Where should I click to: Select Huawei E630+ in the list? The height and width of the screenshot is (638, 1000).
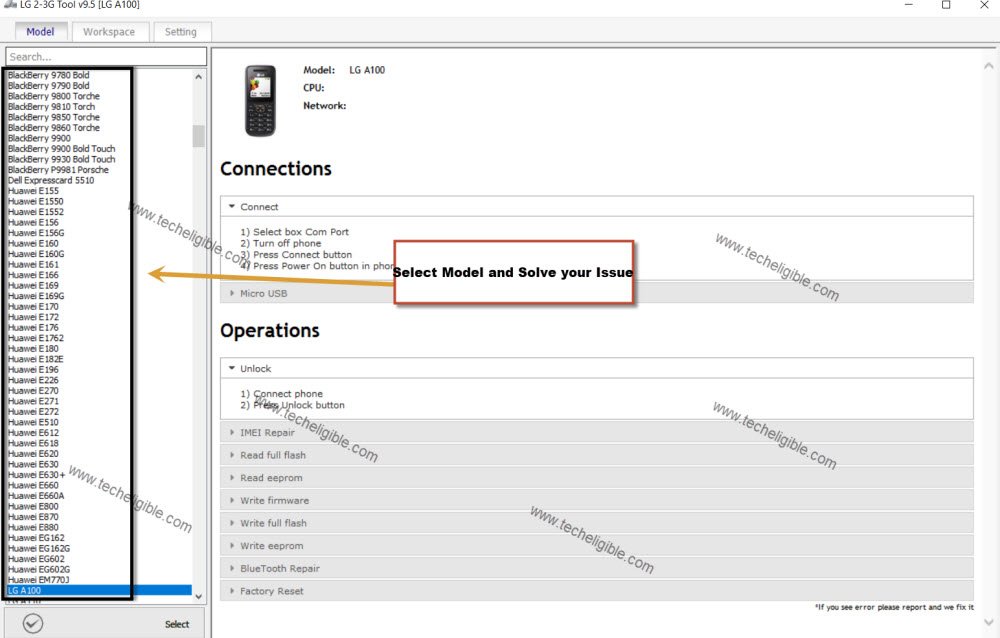(36, 475)
